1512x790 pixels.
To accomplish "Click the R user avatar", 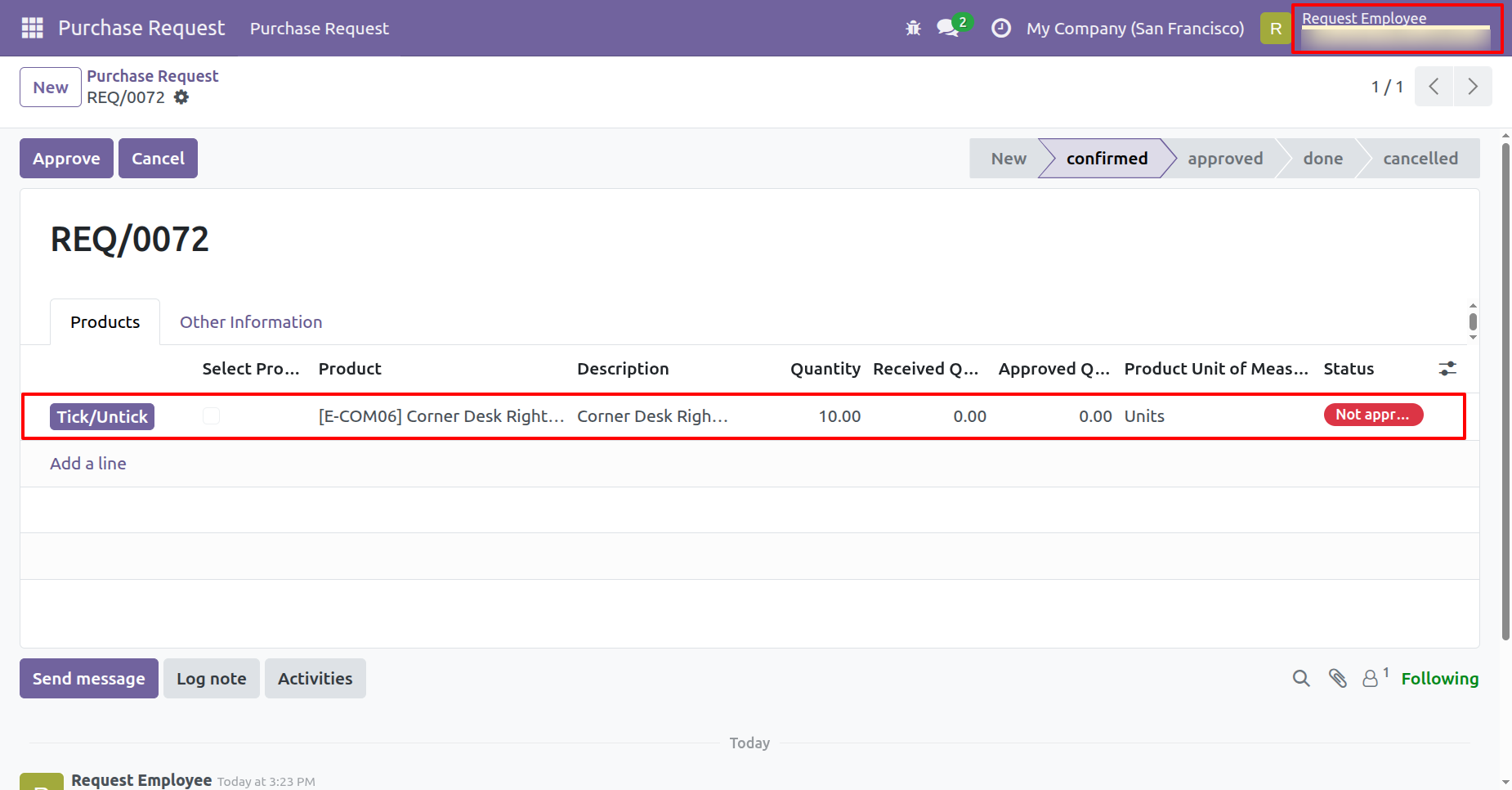I will pos(1275,29).
